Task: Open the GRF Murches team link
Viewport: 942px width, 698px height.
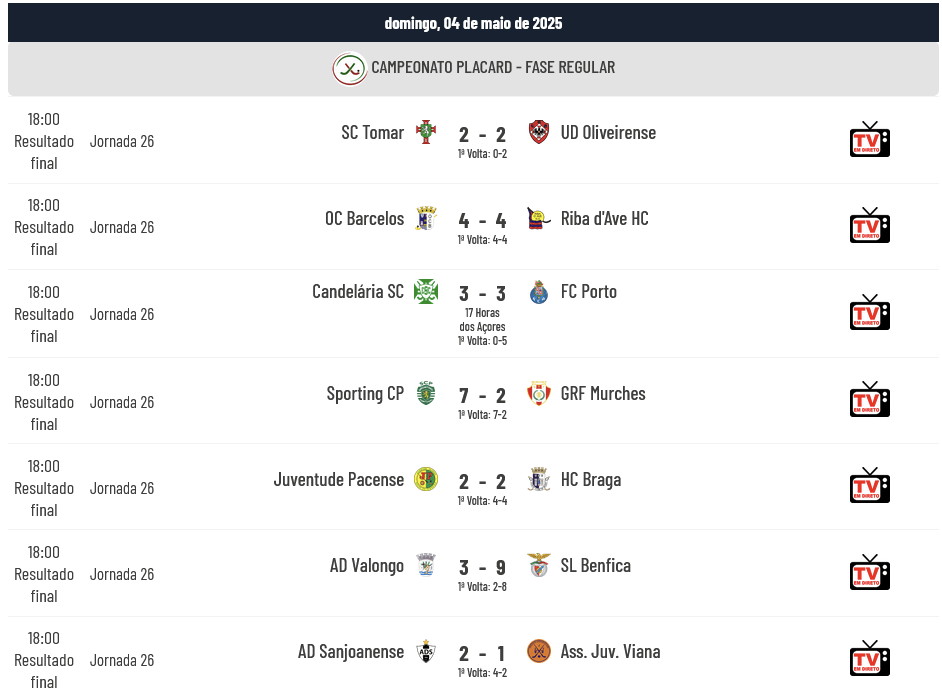Action: click(603, 393)
